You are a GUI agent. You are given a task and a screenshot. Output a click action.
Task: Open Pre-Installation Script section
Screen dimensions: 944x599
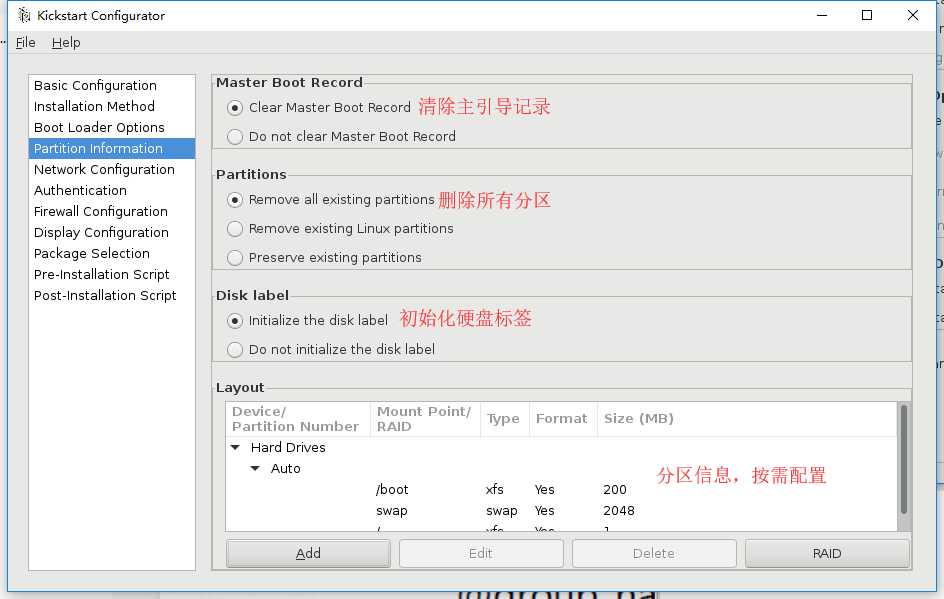[112, 275]
